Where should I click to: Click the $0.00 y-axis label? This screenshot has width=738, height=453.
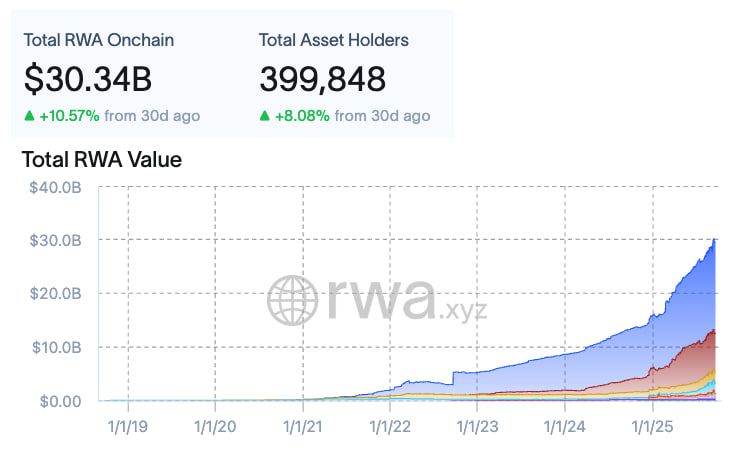click(60, 401)
